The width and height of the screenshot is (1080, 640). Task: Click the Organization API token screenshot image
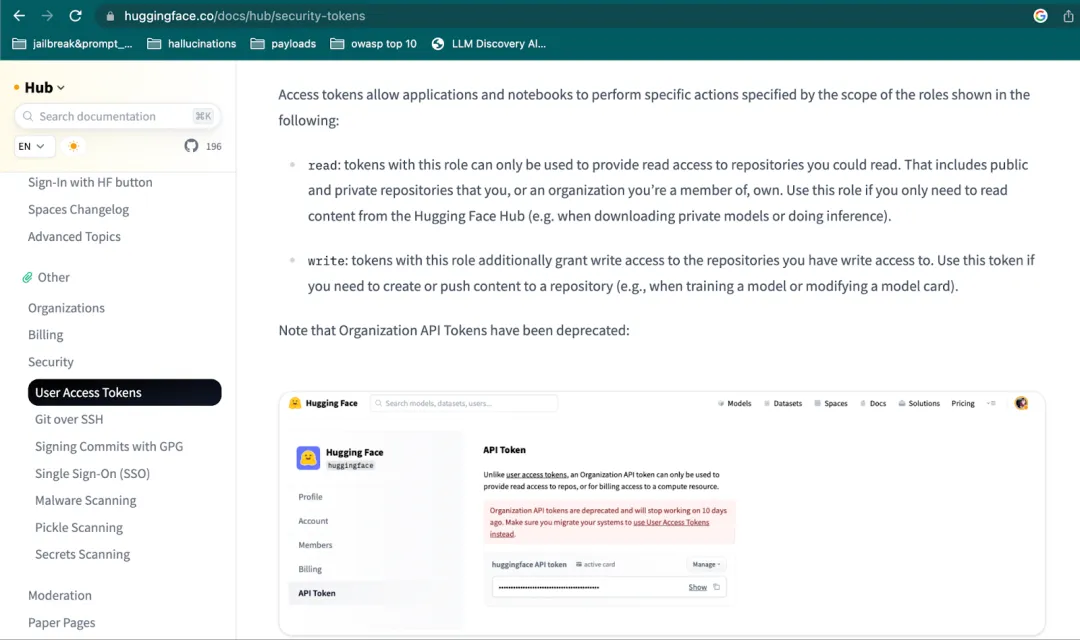click(661, 513)
